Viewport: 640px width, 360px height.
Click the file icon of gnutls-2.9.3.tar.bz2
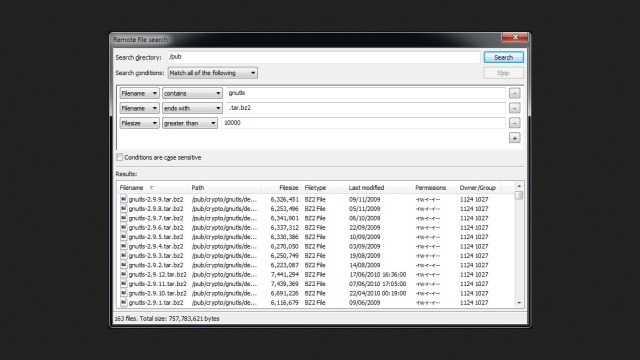point(123,256)
